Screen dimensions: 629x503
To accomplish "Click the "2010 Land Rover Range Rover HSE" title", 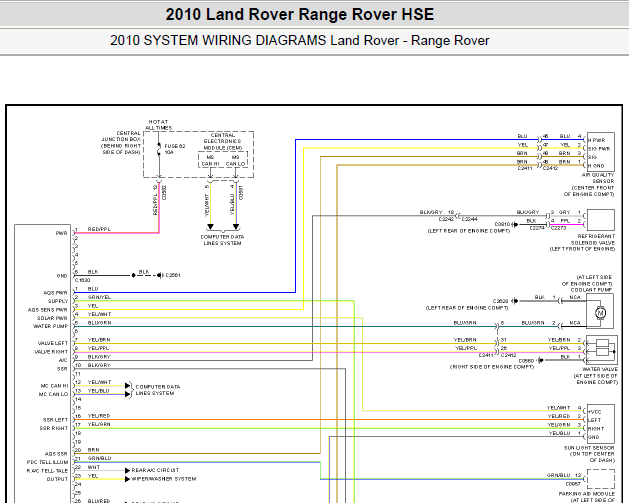I will [300, 14].
